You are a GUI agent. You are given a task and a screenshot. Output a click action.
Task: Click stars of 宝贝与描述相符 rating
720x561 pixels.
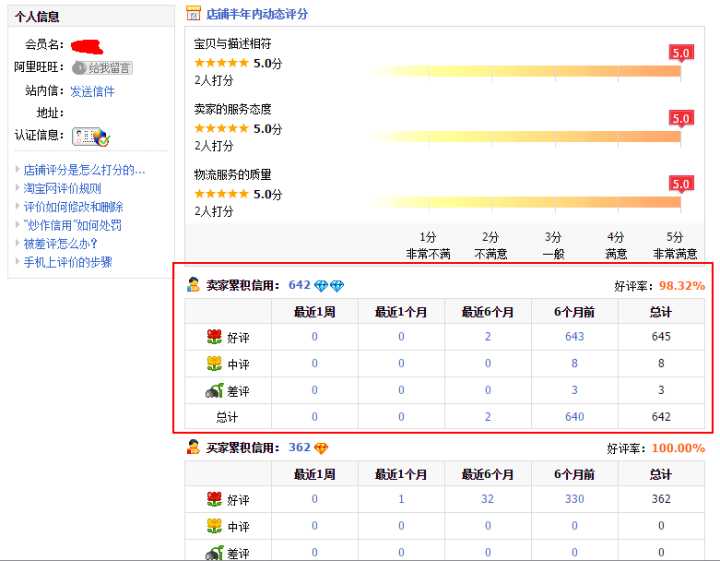pos(221,63)
